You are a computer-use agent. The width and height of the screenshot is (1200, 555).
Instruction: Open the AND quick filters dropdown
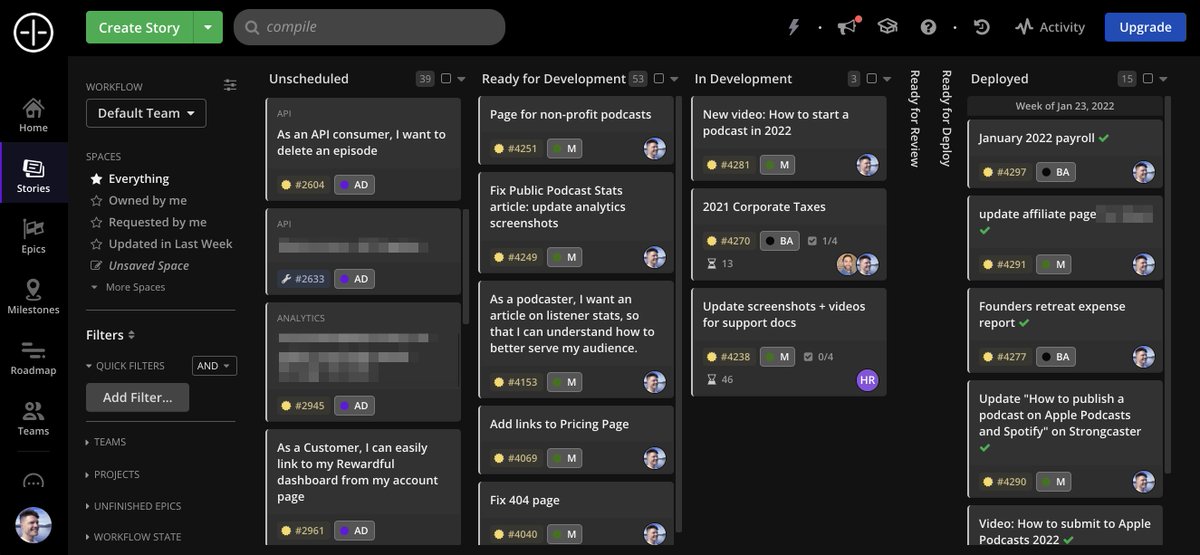pos(214,366)
